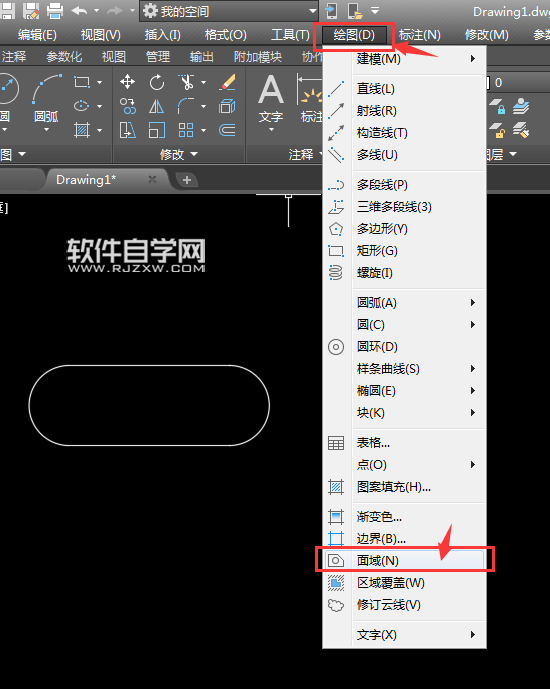Viewport: 550px width, 689px height.
Task: Select the Erase tool icon
Action: (228, 82)
